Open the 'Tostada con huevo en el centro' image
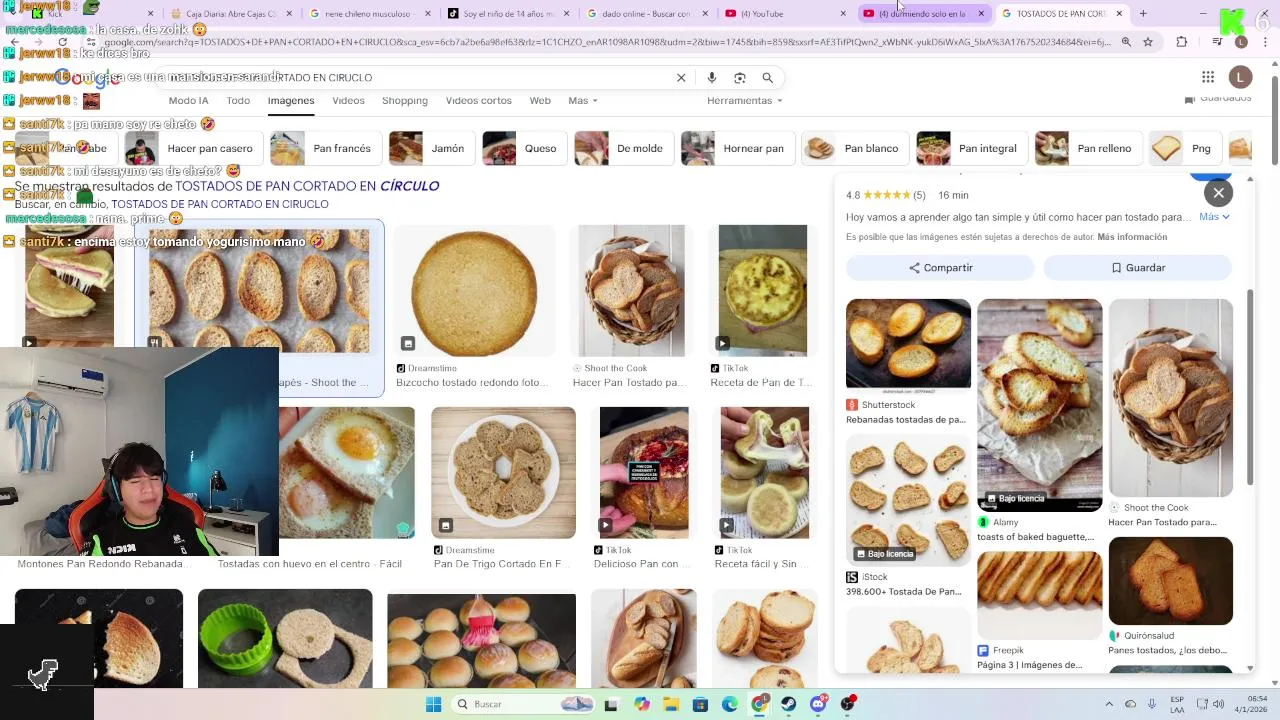This screenshot has height=720, width=1280. click(346, 472)
